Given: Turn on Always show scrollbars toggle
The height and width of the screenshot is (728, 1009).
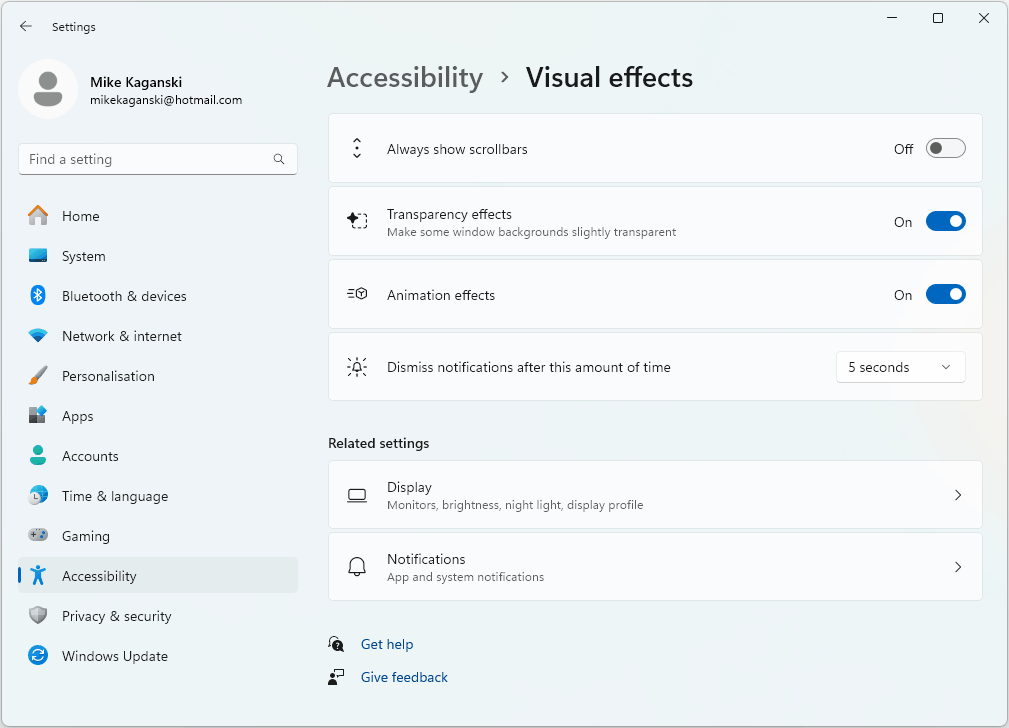Looking at the screenshot, I should [945, 149].
